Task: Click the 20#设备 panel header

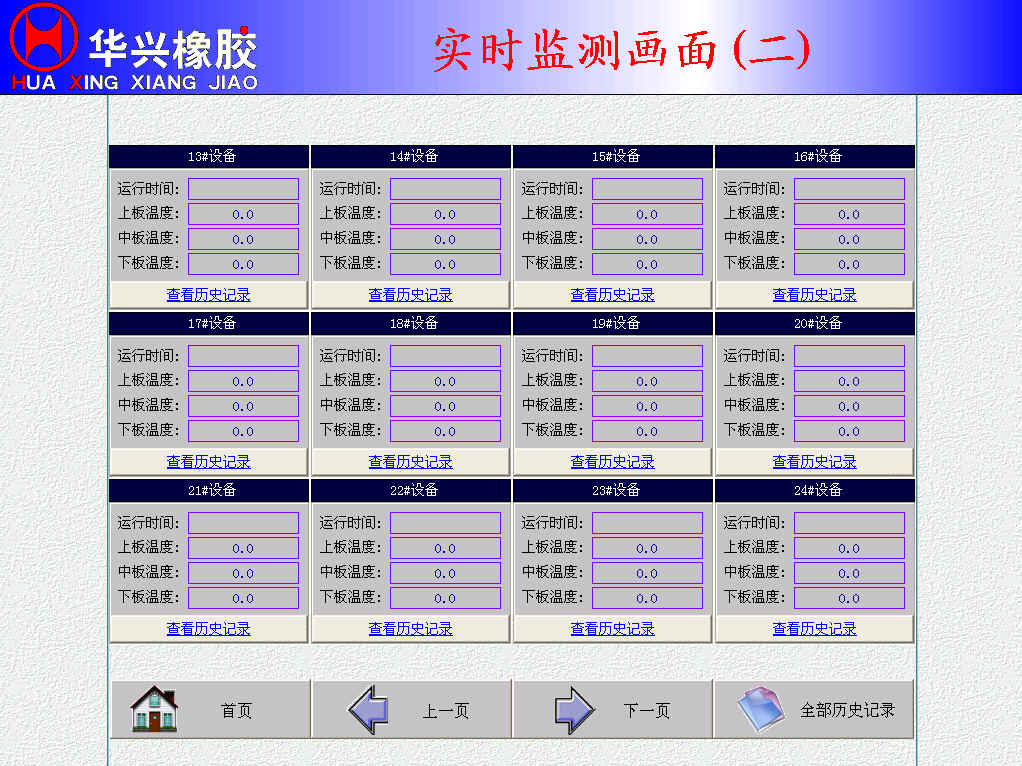Action: tap(815, 323)
